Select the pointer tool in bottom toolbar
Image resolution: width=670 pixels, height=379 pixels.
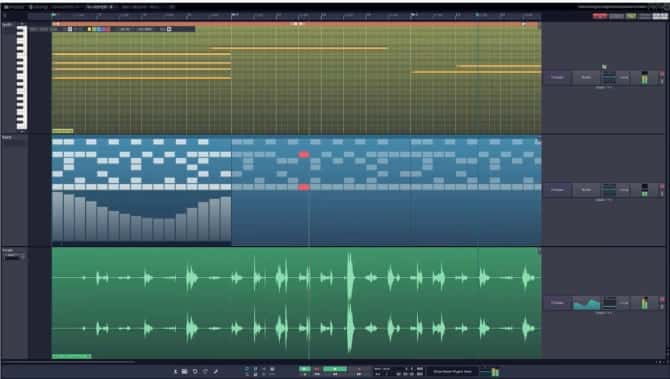coord(175,371)
